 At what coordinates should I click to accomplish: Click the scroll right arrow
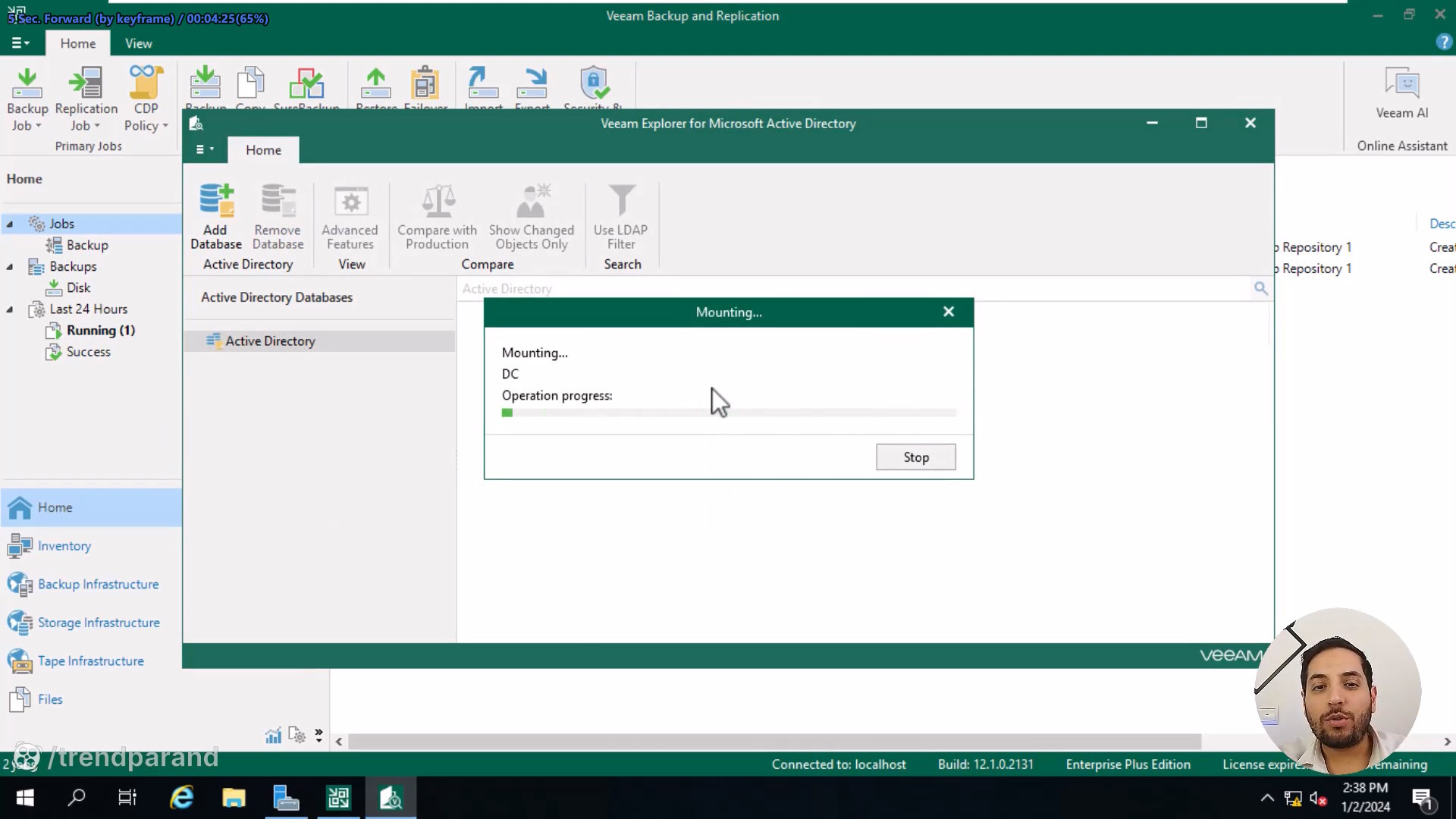tap(1447, 741)
